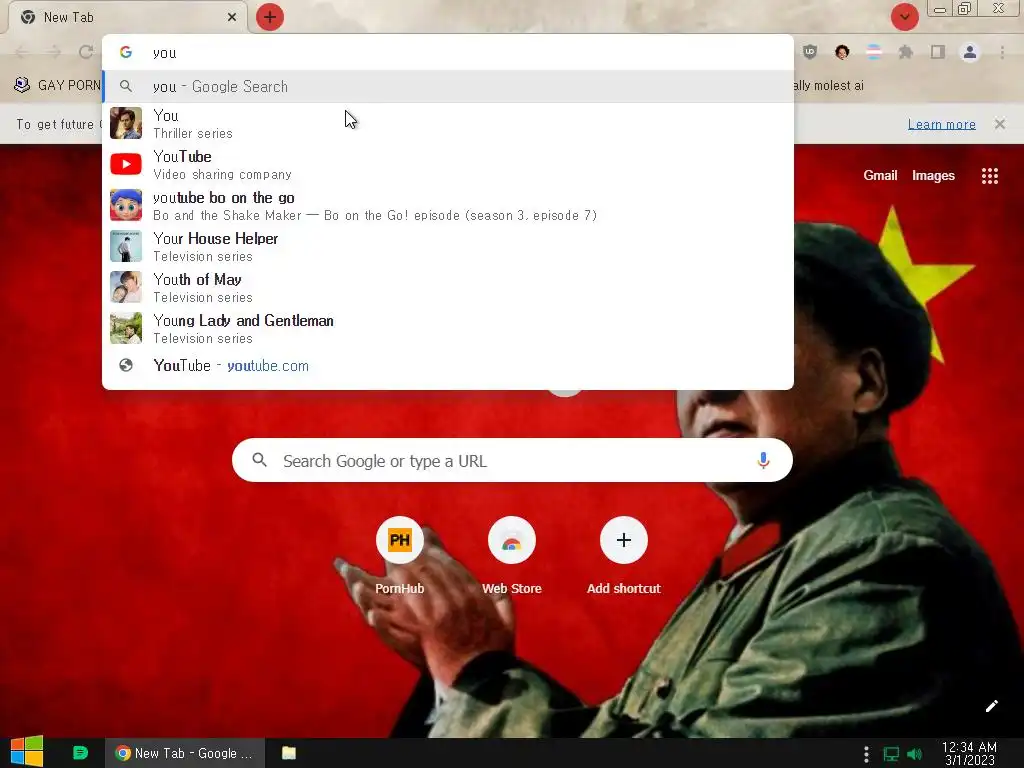Open the Extensions puzzle piece menu

[x=906, y=52]
